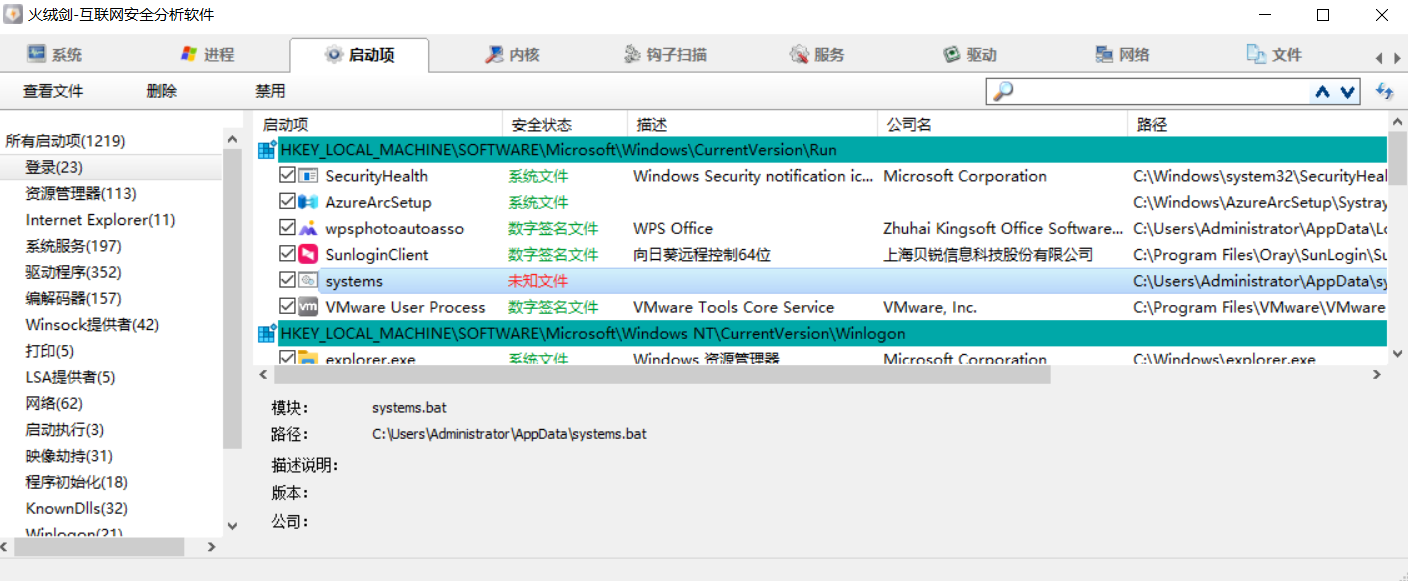Open the 服务 tab
The width and height of the screenshot is (1408, 581).
tap(817, 55)
